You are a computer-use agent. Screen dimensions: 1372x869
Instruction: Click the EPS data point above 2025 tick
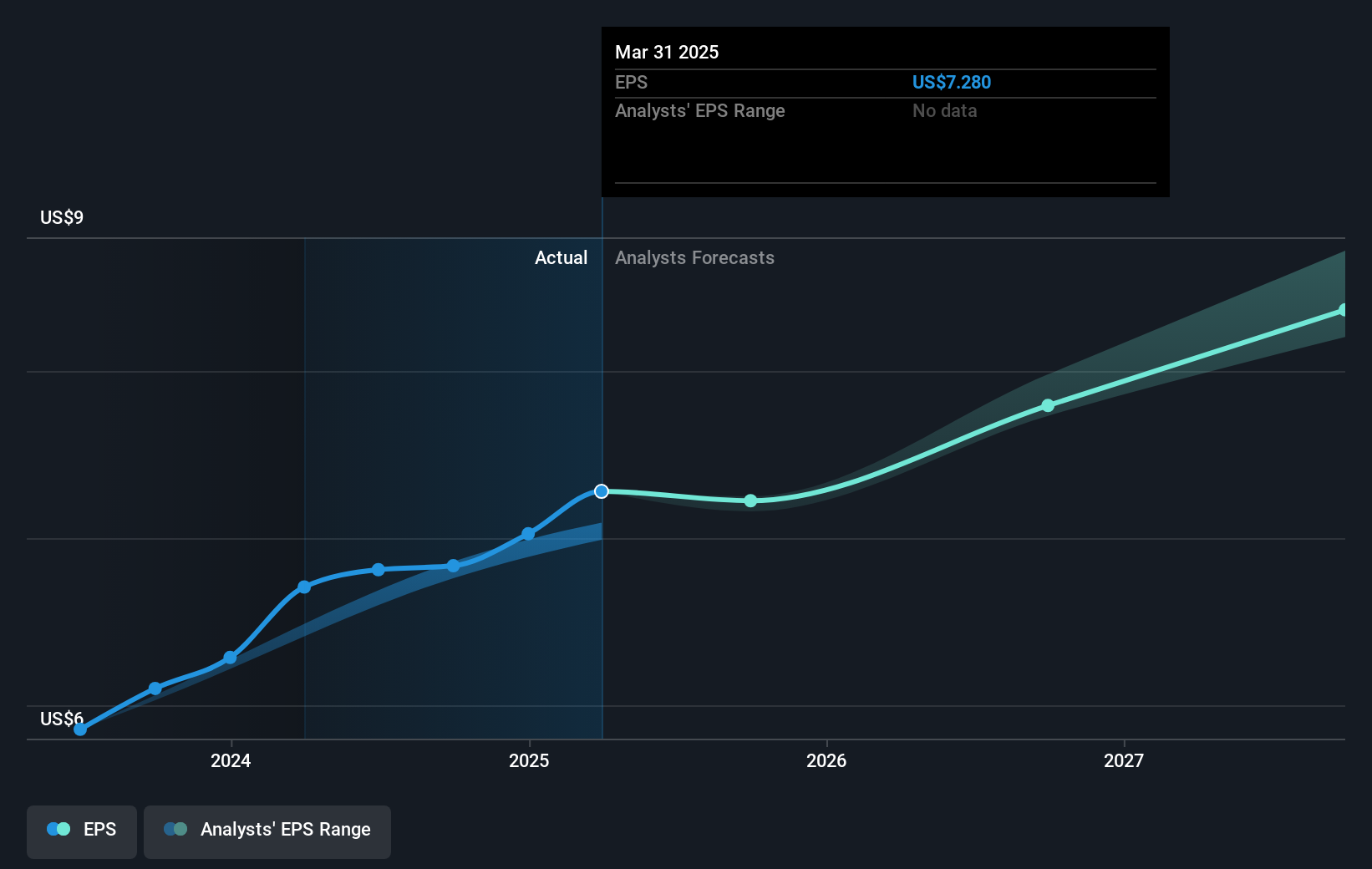[528, 533]
